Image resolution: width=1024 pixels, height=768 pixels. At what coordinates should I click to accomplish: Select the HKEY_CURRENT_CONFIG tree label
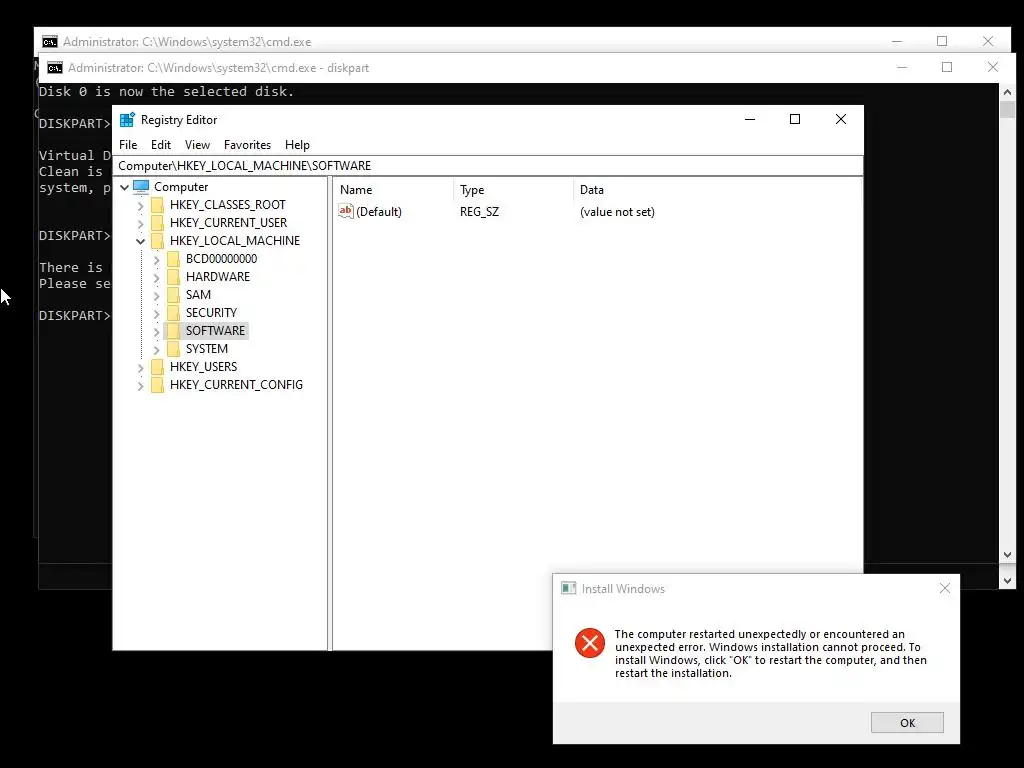click(x=236, y=385)
